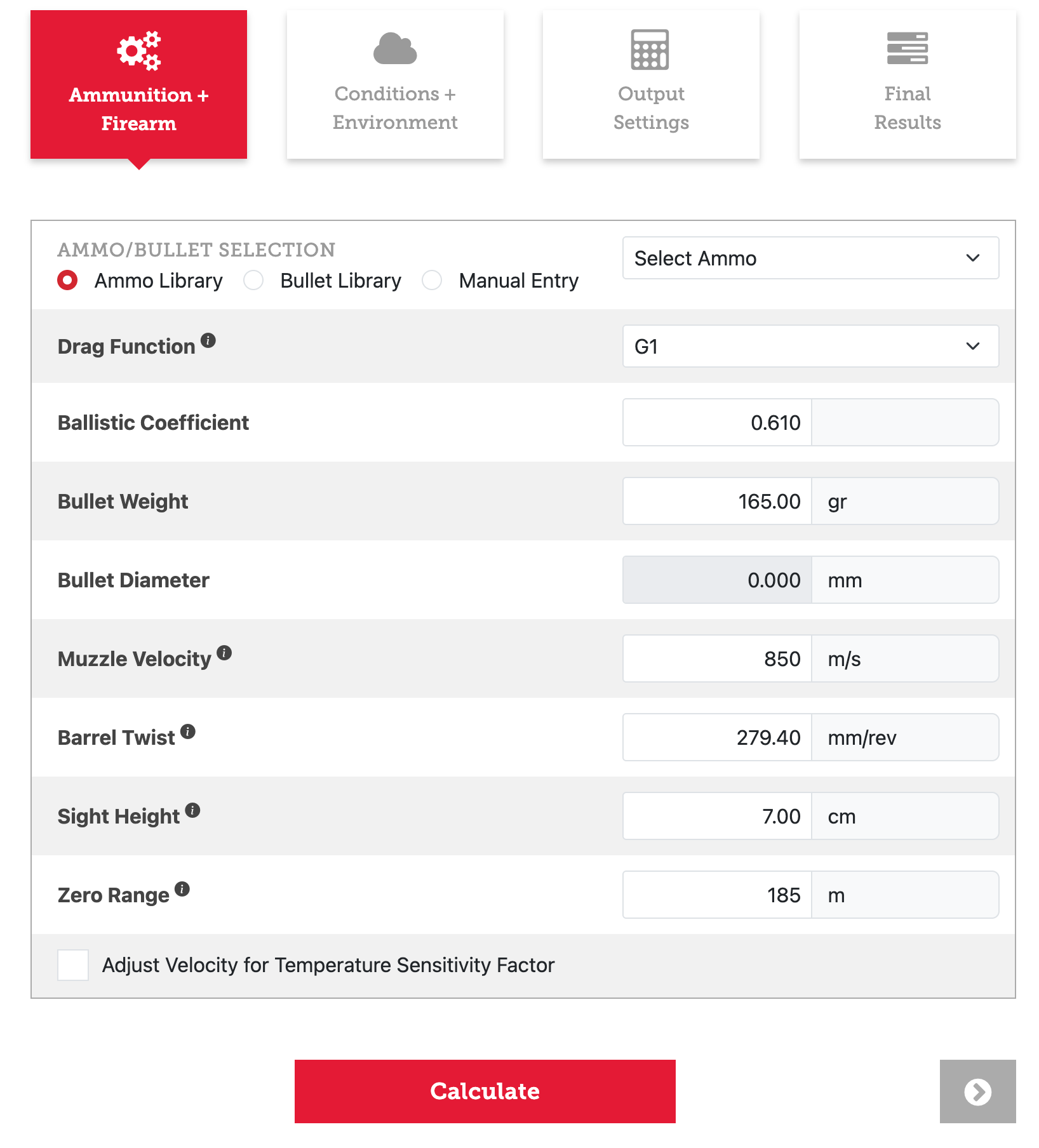This screenshot has height=1148, width=1039.
Task: Choose the Manual Entry radio option
Action: 432,281
